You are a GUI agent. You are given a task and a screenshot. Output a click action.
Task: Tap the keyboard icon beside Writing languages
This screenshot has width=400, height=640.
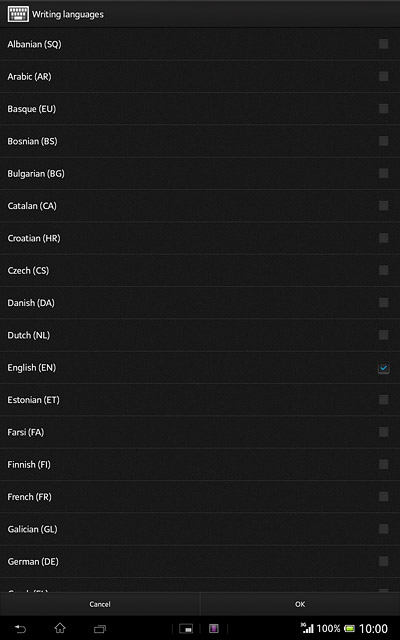pyautogui.click(x=18, y=14)
